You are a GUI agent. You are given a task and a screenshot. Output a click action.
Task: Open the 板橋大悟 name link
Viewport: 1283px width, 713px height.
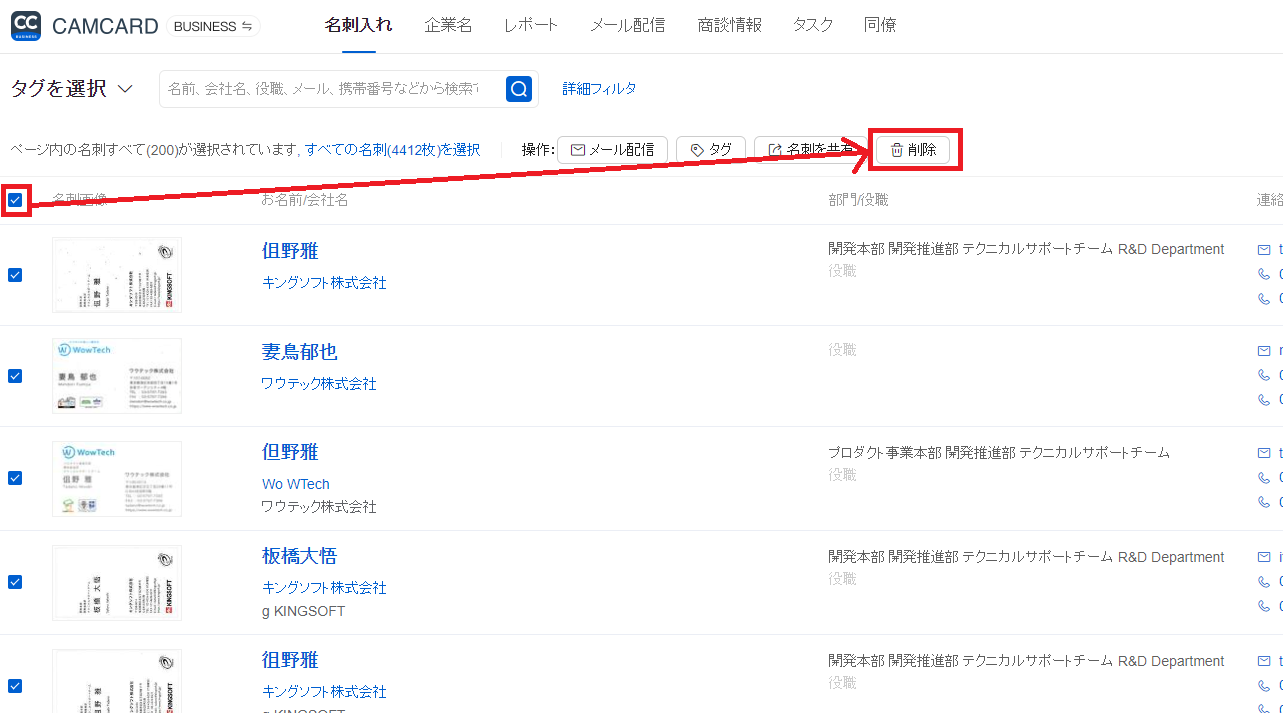pyautogui.click(x=299, y=556)
